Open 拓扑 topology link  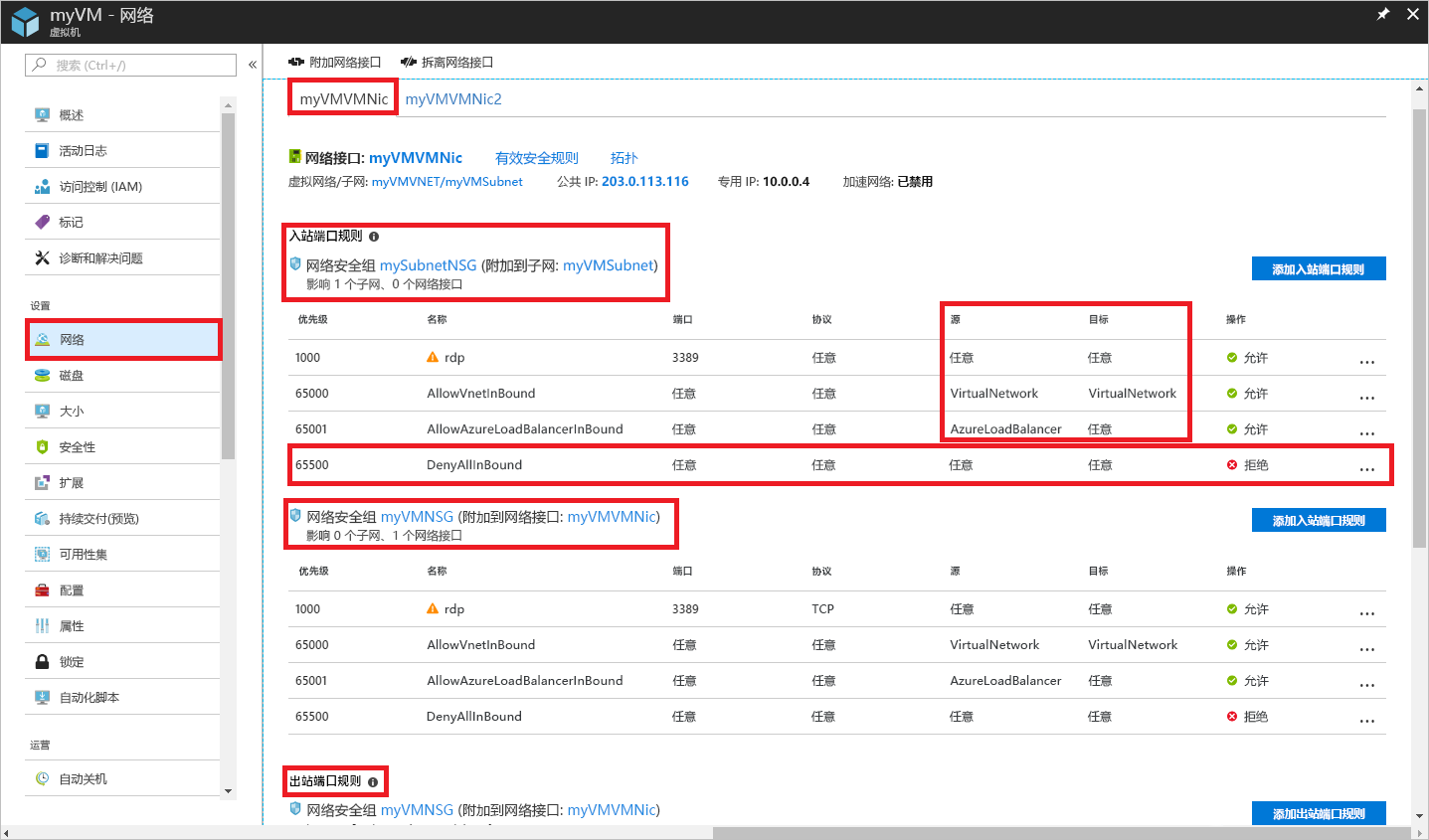point(625,158)
